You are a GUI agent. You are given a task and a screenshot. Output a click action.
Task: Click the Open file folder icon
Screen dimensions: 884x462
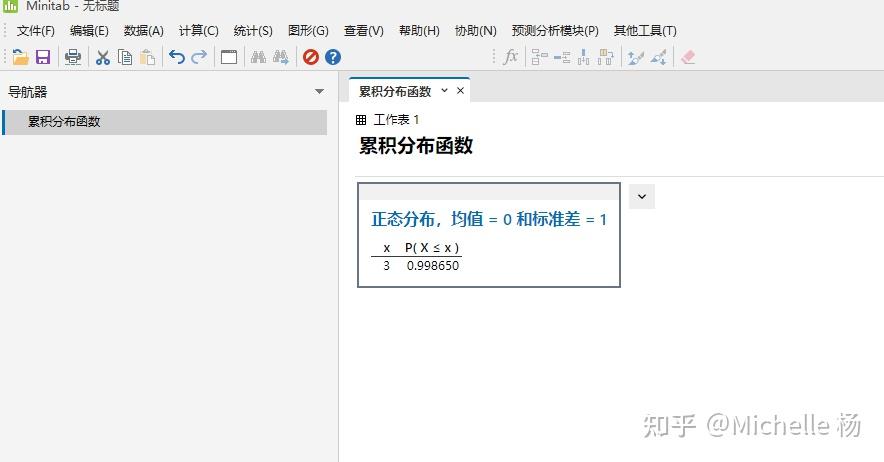tap(20, 57)
